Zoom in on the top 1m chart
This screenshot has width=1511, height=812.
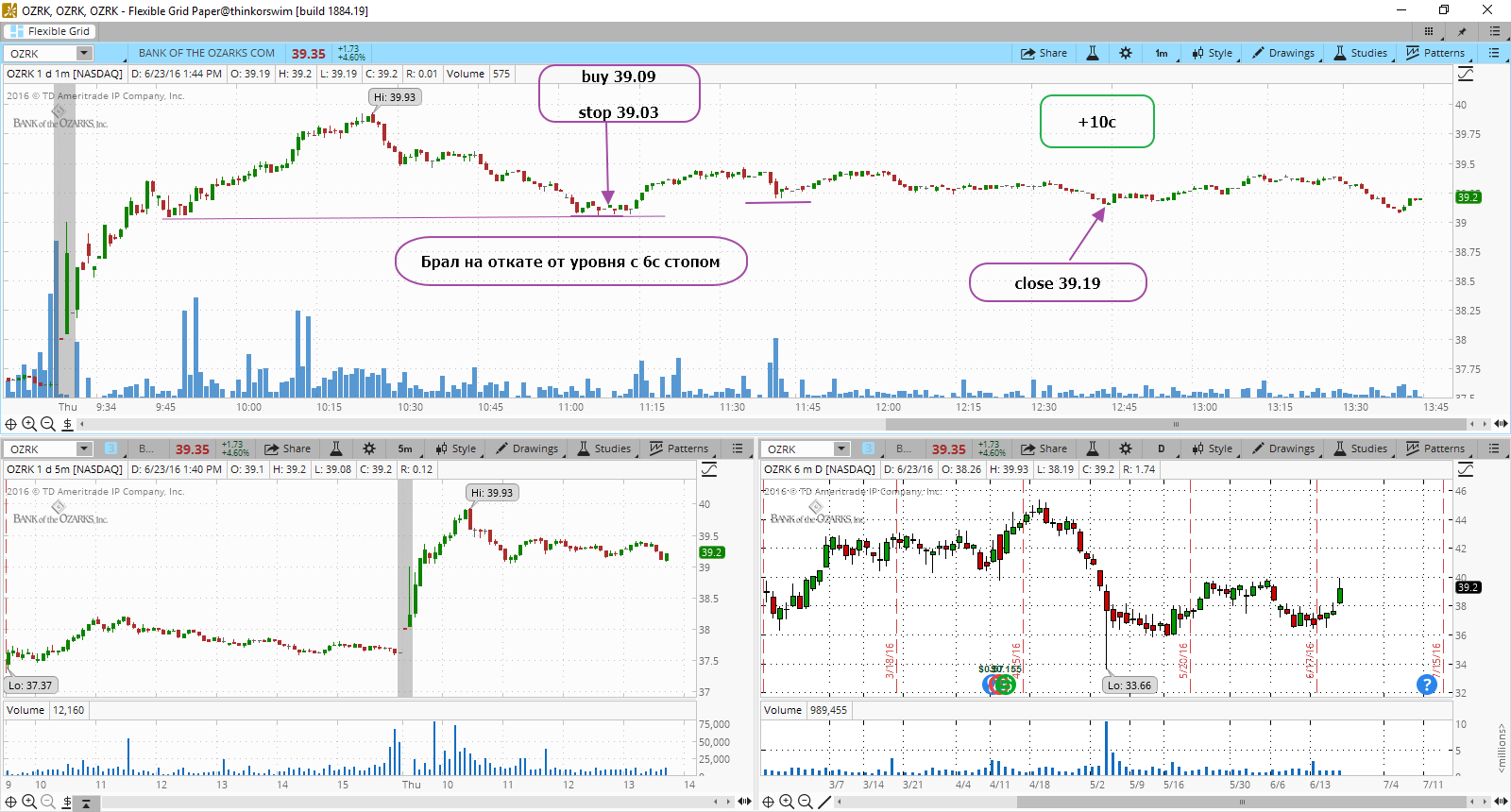pyautogui.click(x=29, y=424)
